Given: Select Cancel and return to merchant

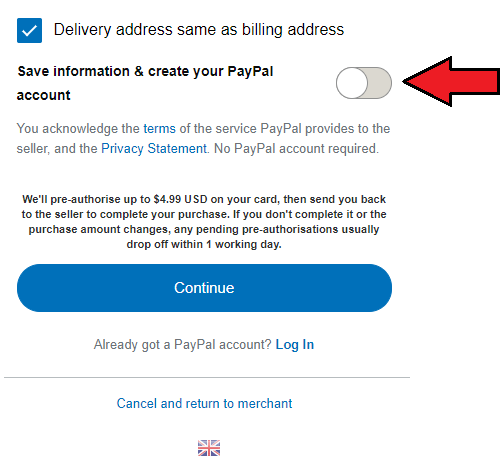Looking at the screenshot, I should (204, 403).
